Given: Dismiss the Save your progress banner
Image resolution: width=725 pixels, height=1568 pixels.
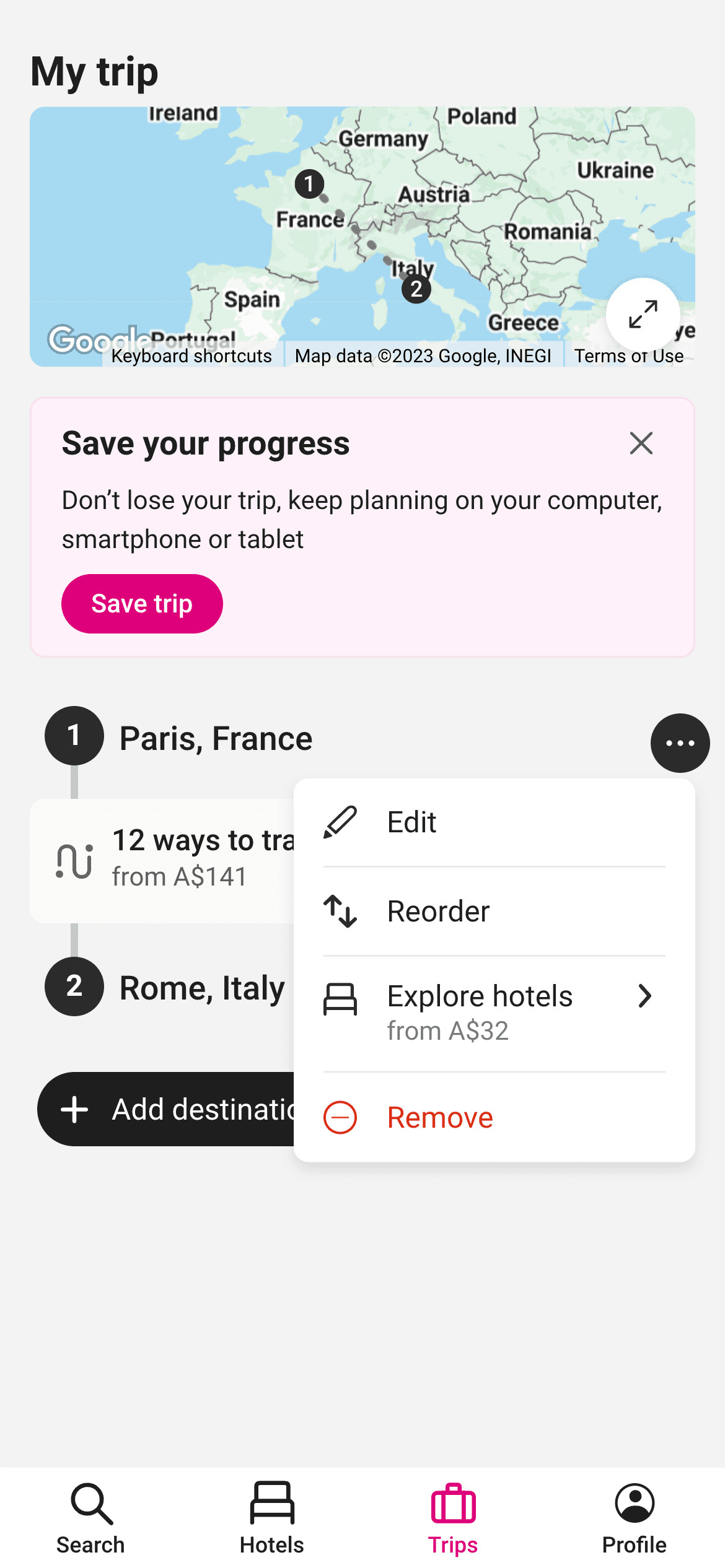Looking at the screenshot, I should (641, 443).
